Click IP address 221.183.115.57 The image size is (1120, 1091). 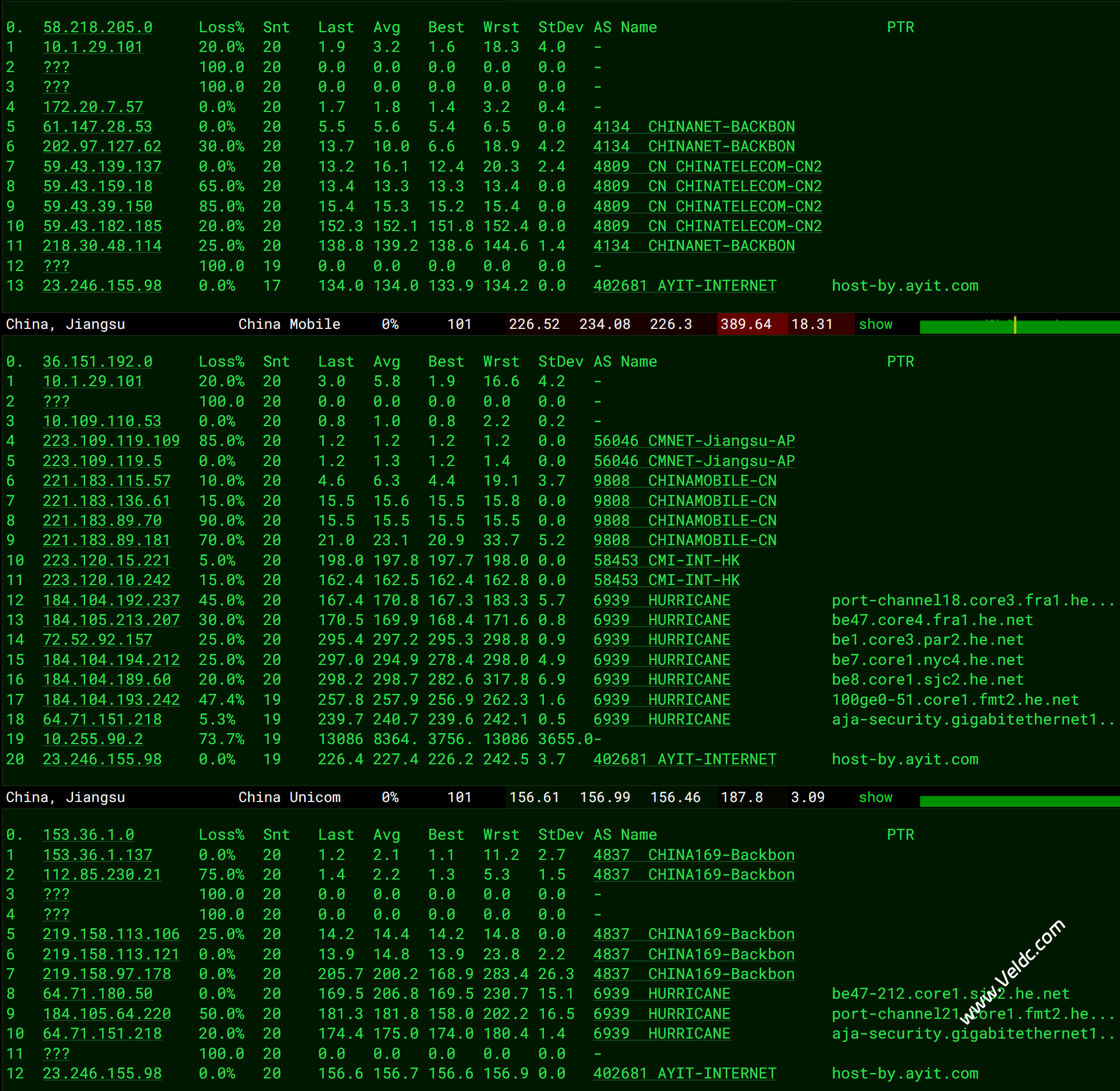pos(106,481)
